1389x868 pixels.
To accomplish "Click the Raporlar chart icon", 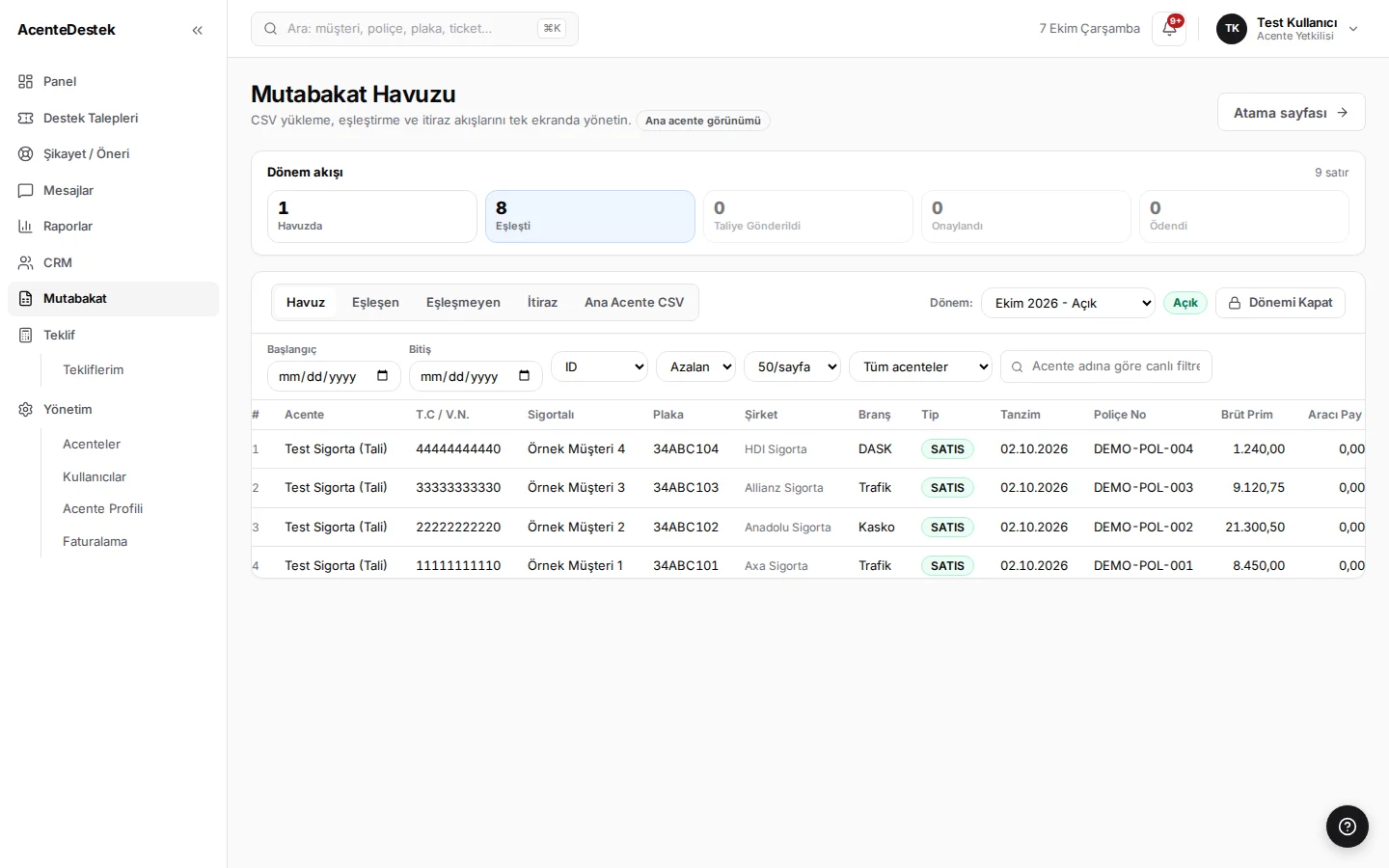I will tap(26, 227).
